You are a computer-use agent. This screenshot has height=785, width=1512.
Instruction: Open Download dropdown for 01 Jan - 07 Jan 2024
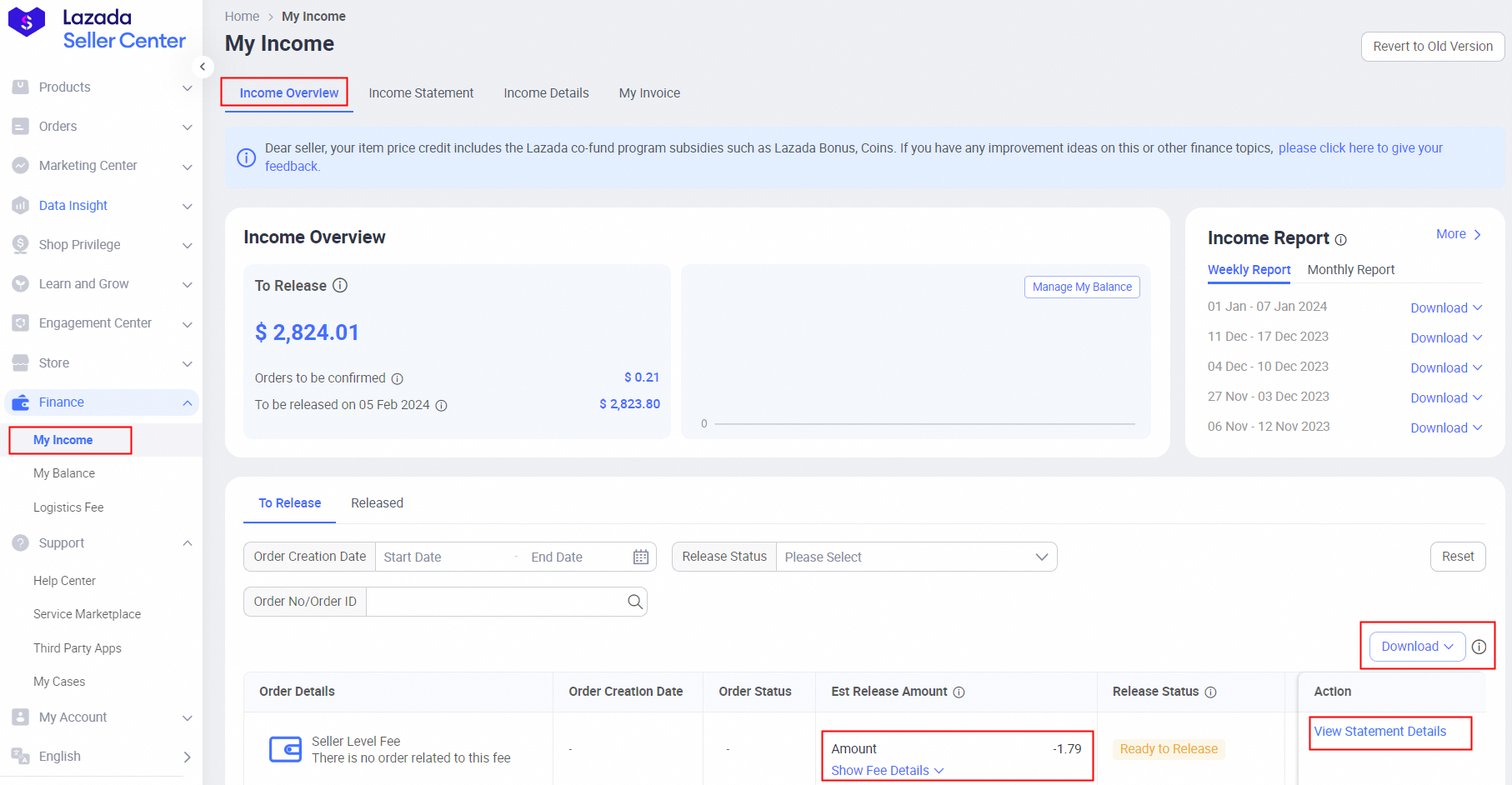point(1446,307)
